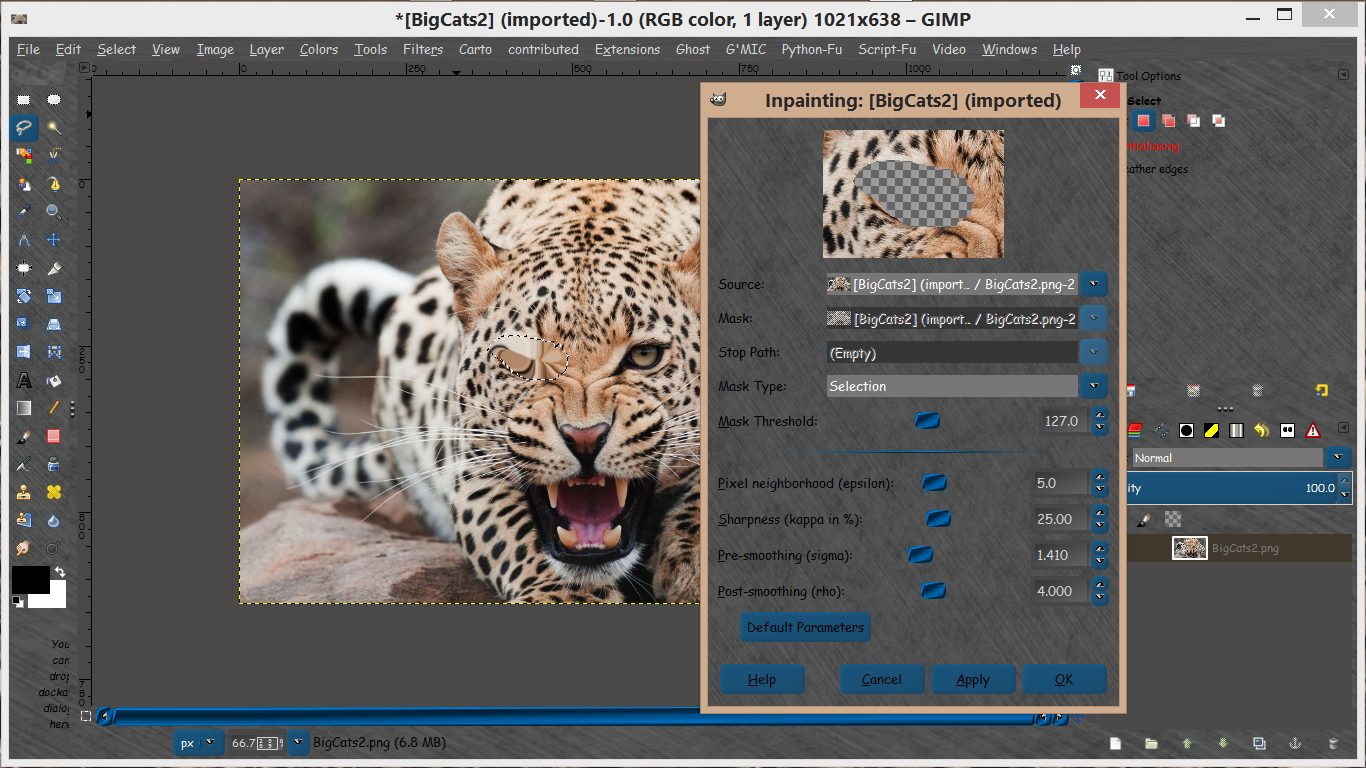The height and width of the screenshot is (768, 1366).
Task: Choose the Zoom magnifier tool
Action: [x=54, y=212]
